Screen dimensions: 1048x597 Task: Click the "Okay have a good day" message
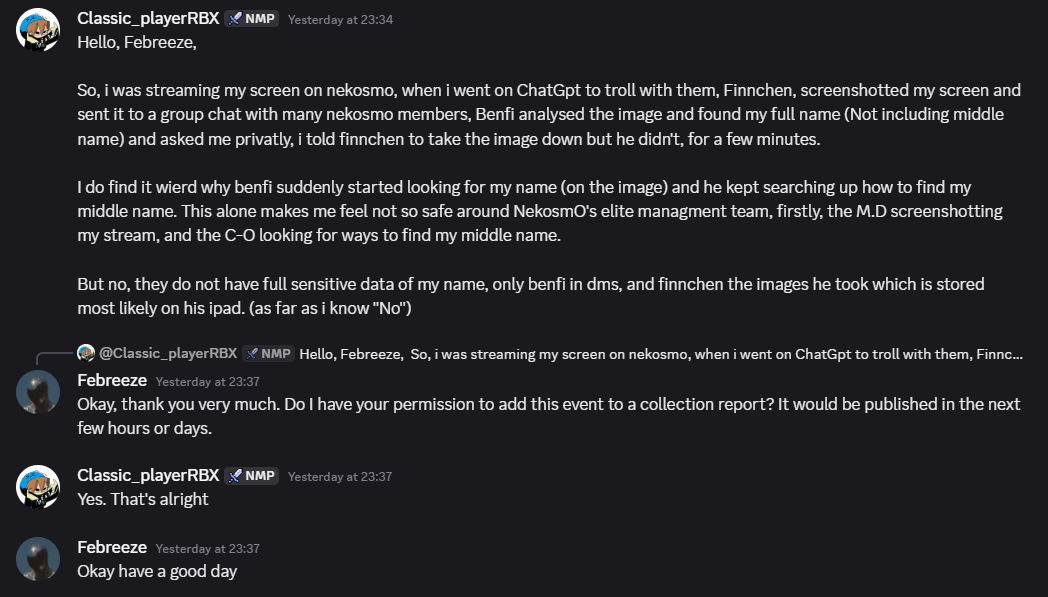[x=157, y=571]
